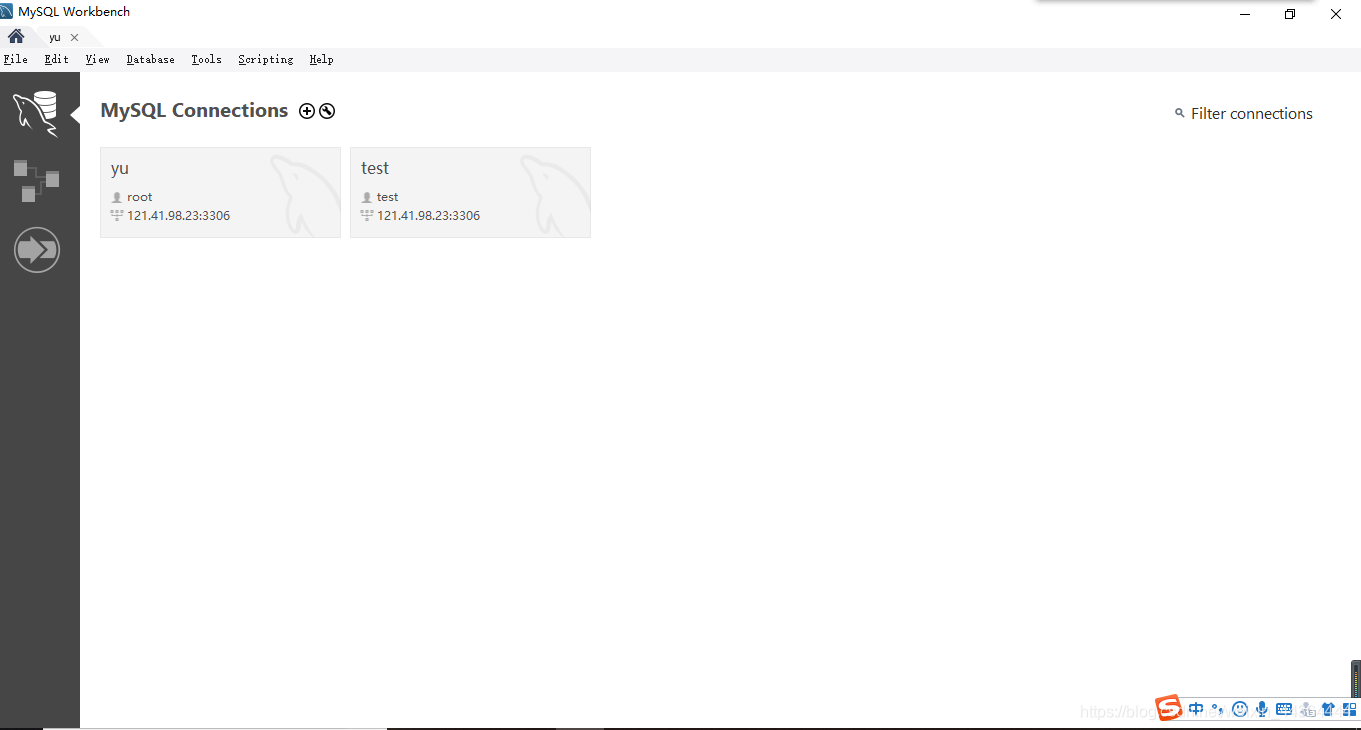Open Manage Connections wrench icon
The image size is (1361, 730).
tap(327, 111)
